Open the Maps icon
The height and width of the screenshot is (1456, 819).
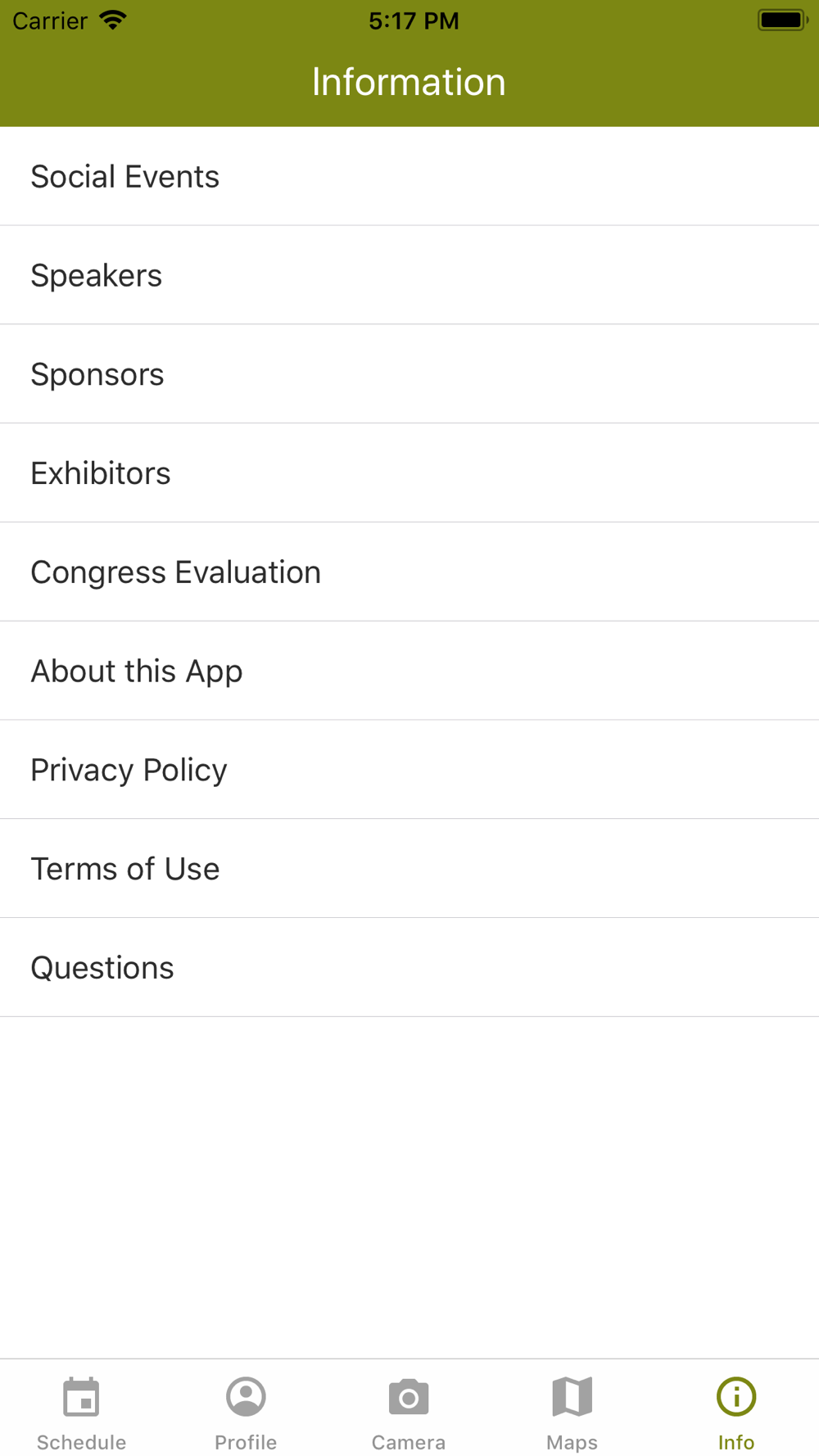(x=572, y=1397)
